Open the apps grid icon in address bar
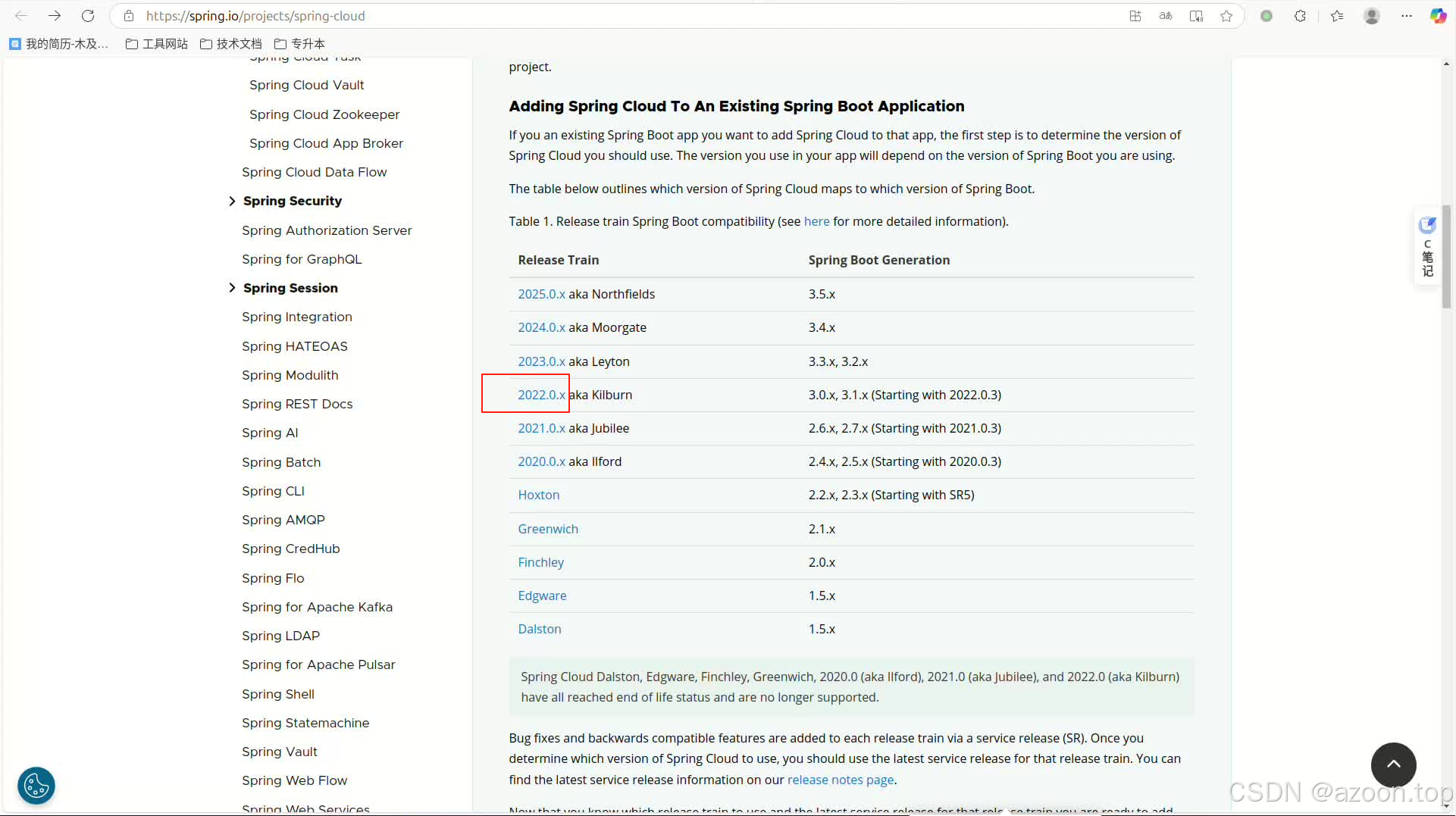This screenshot has width=1456, height=816. point(1135,16)
